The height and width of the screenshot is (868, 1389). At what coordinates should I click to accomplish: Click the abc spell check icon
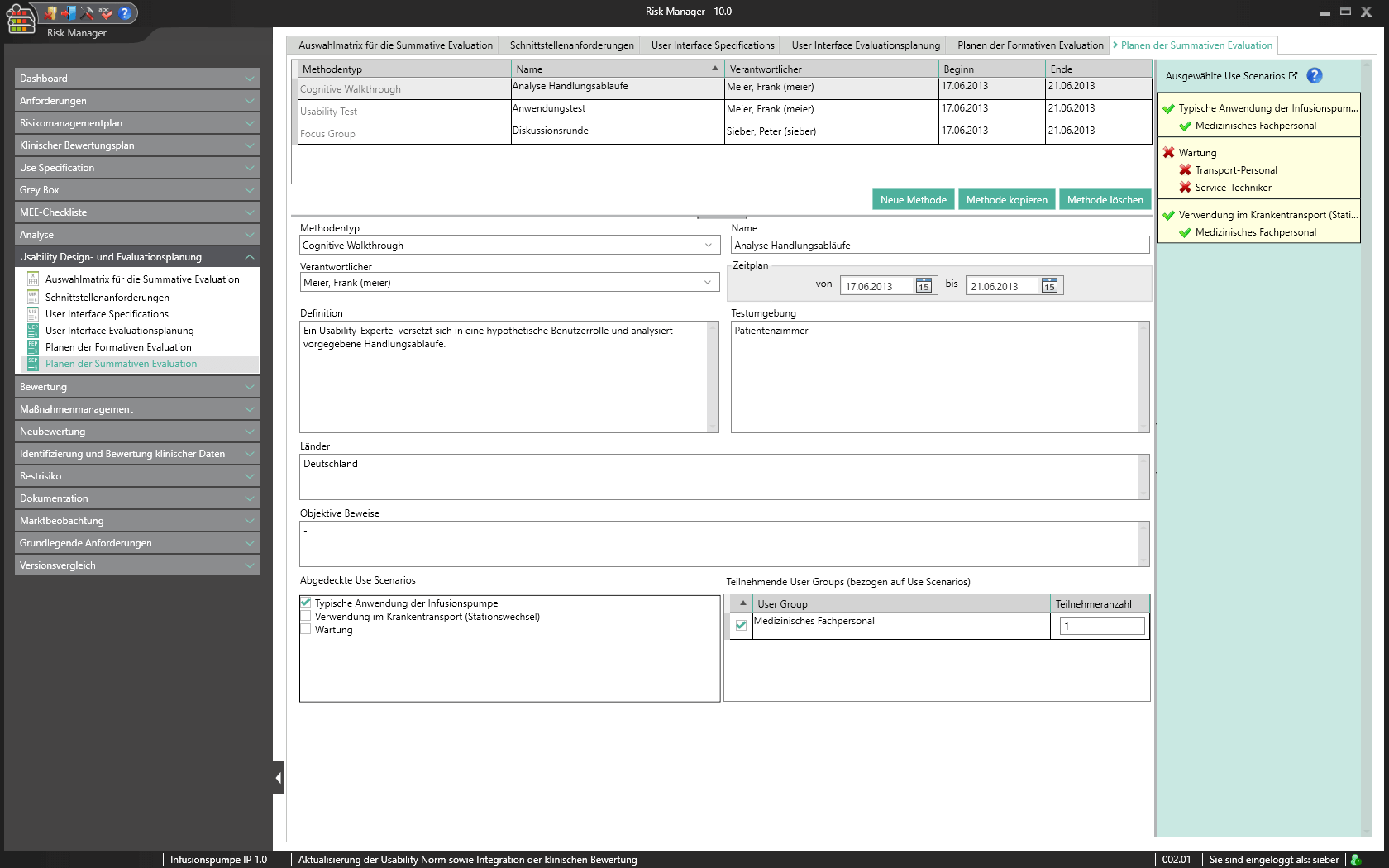pos(105,12)
